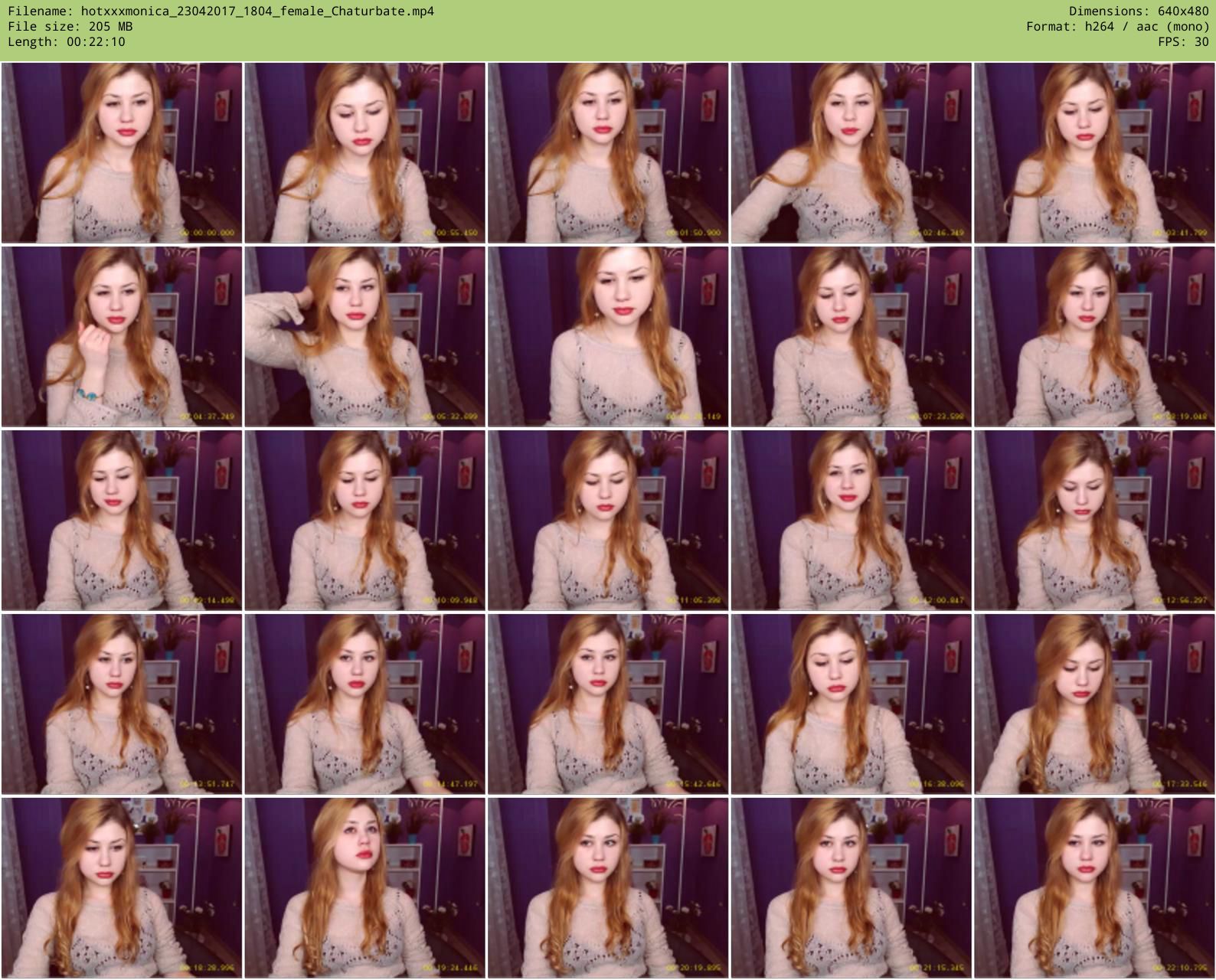
Task: Open the thumbnail at 00:11:05.398
Action: pyautogui.click(x=608, y=520)
